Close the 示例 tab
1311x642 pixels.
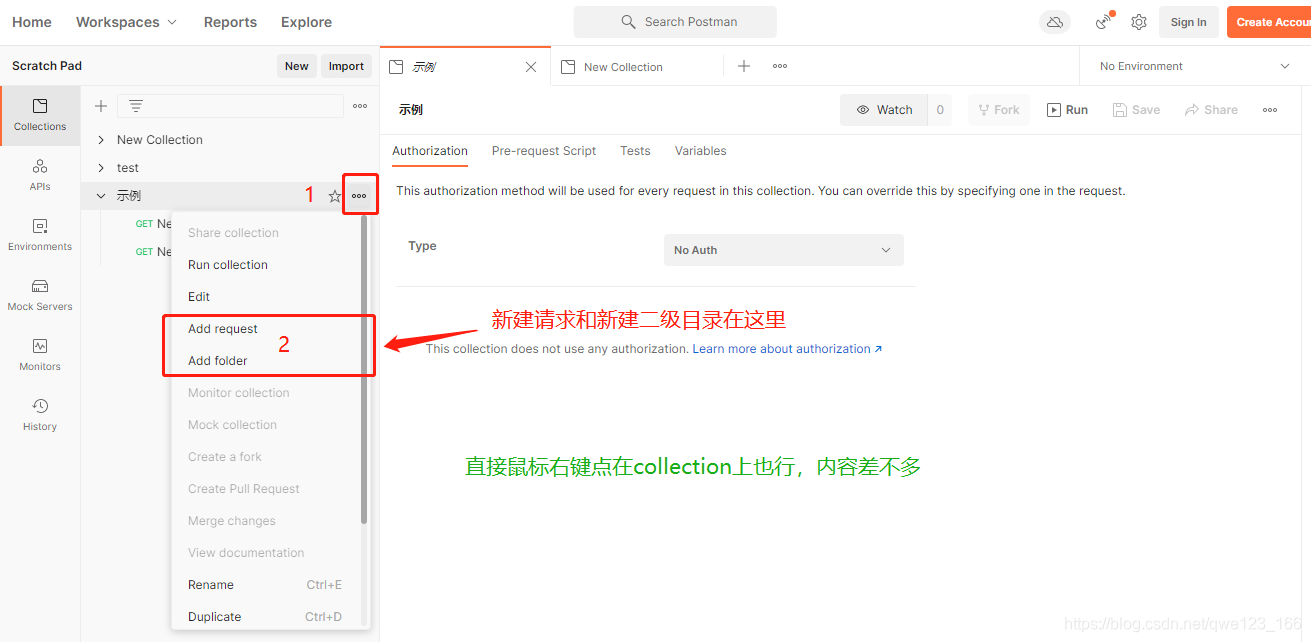click(x=531, y=67)
